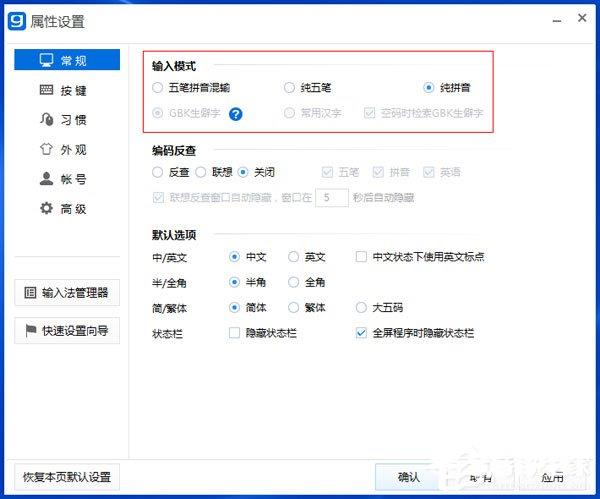Switch to the 按键 keys tab
This screenshot has height=499, width=600.
(64, 90)
